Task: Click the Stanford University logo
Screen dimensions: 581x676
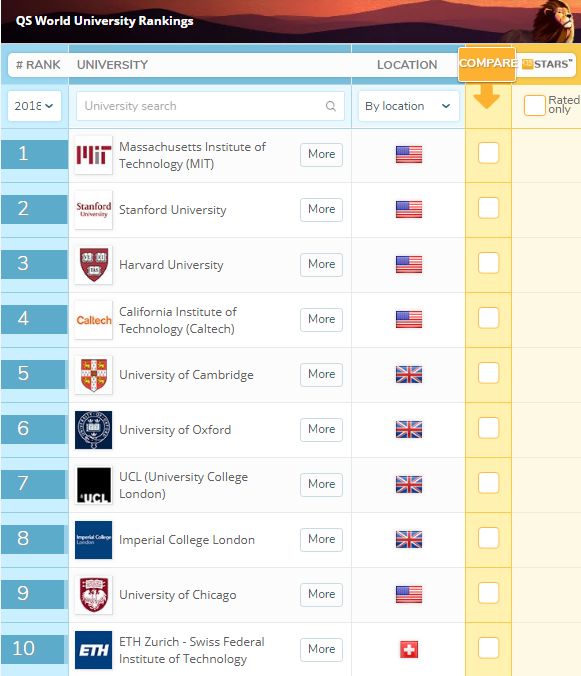Action: point(94,210)
